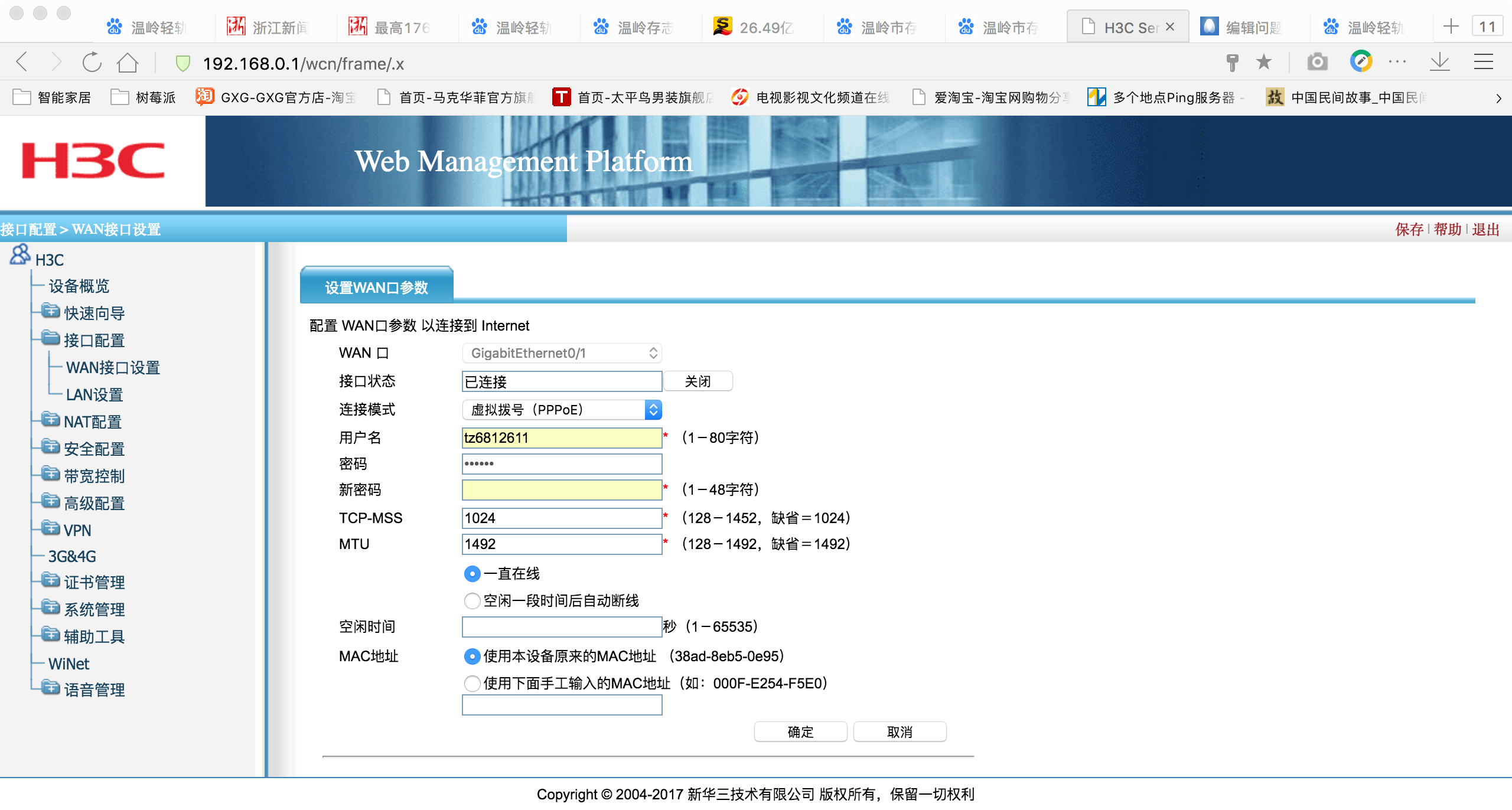Click the 确定 button

pyautogui.click(x=800, y=731)
